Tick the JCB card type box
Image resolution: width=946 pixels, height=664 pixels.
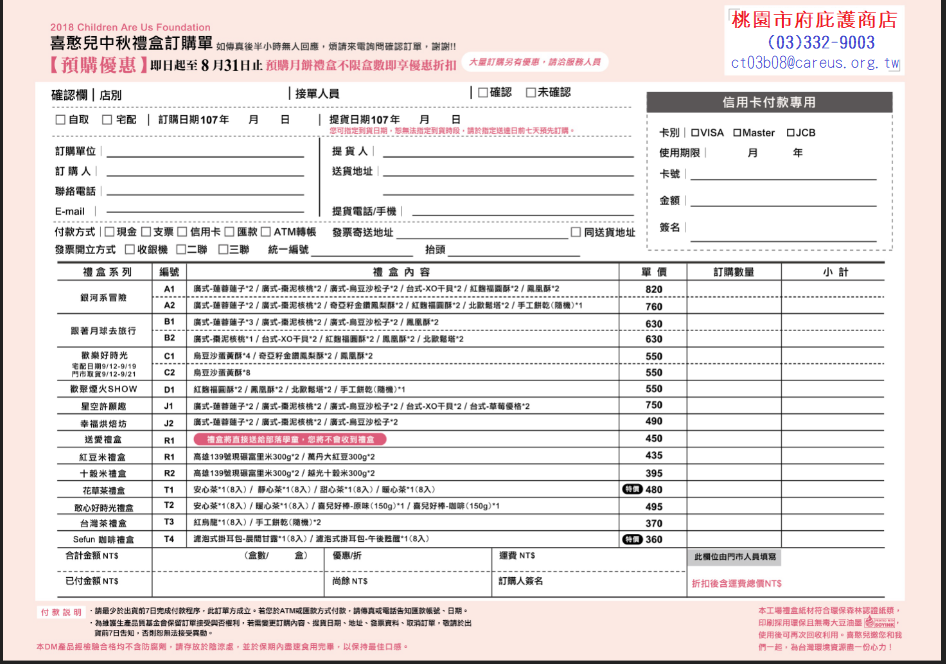pos(790,133)
